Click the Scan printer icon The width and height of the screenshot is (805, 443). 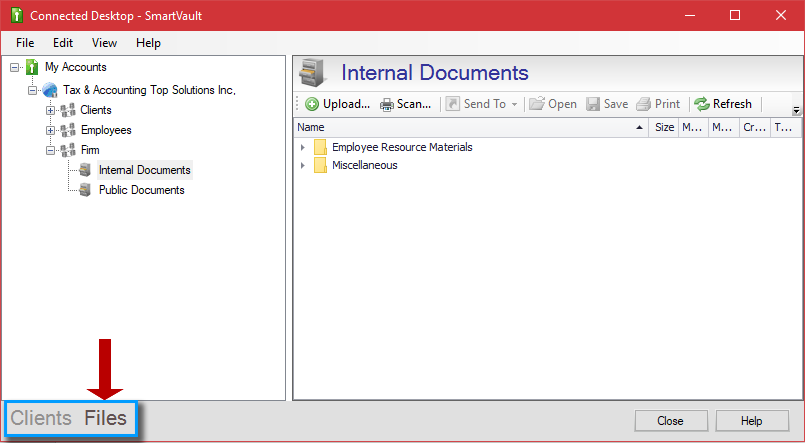click(387, 105)
